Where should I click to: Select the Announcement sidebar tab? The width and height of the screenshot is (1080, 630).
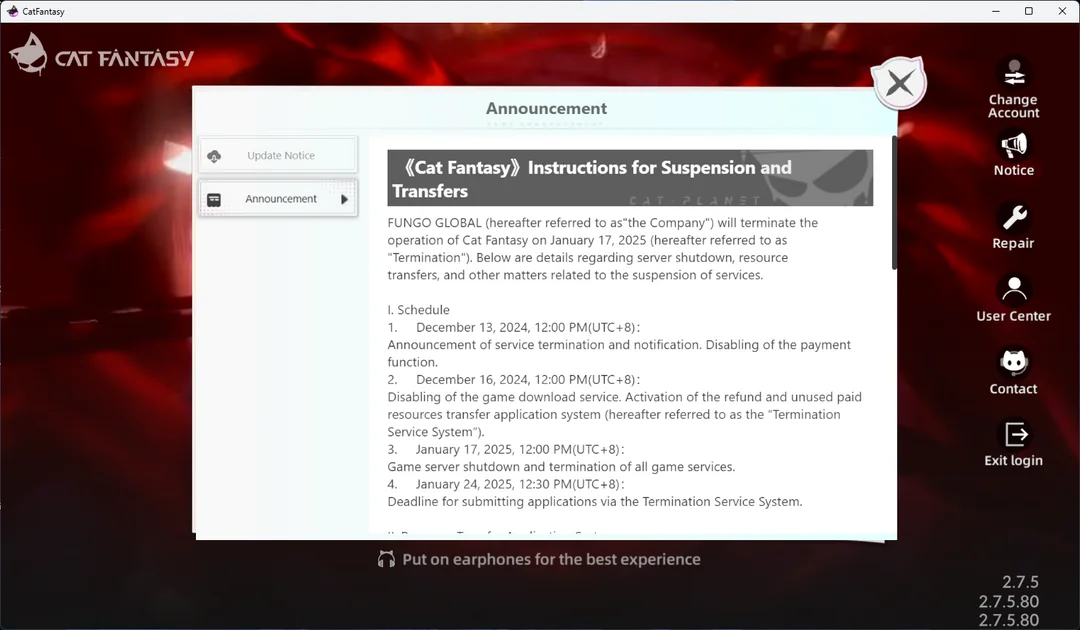[278, 199]
